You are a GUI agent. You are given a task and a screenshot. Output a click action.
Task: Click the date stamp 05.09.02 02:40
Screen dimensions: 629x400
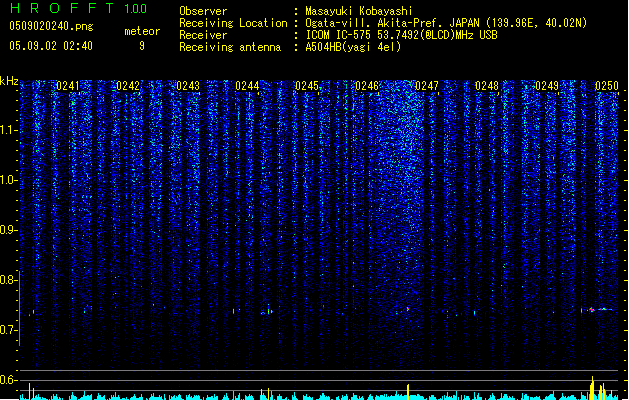tap(51, 46)
